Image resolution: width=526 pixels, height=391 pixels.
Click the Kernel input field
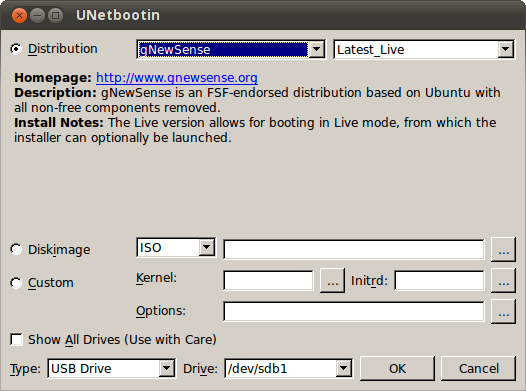pos(268,281)
